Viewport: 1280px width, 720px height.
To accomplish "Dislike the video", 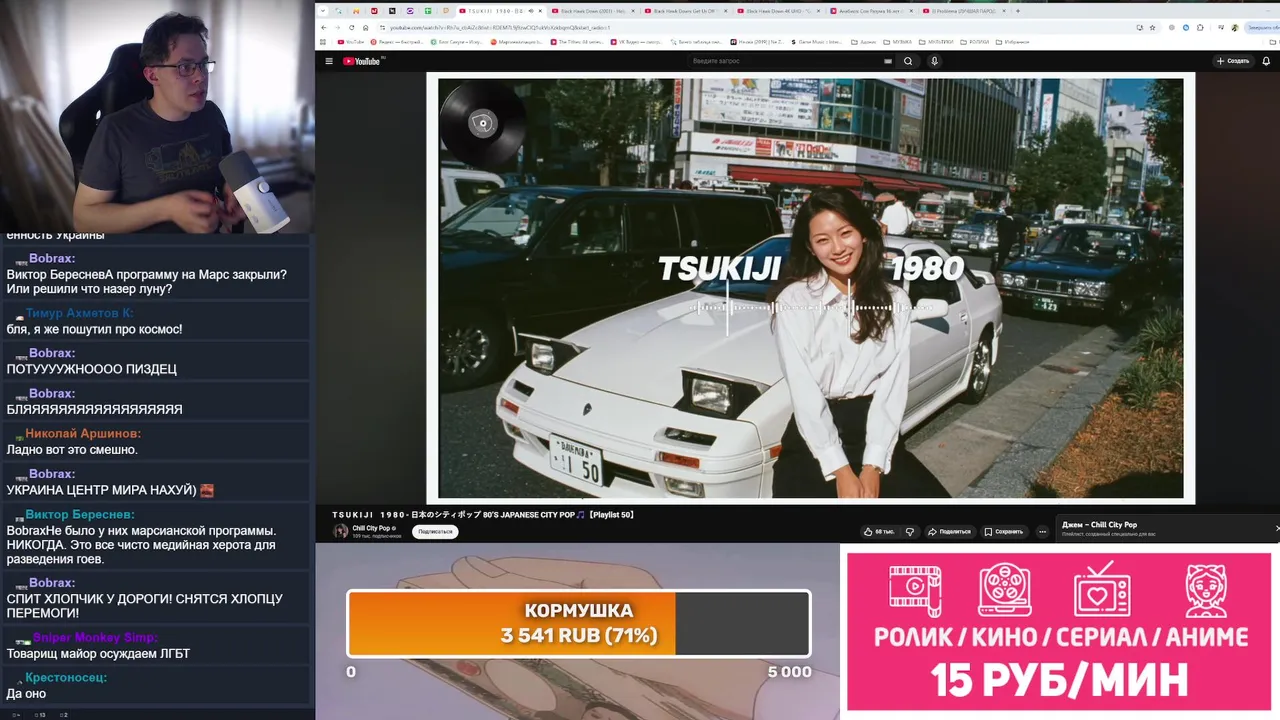I will [910, 531].
